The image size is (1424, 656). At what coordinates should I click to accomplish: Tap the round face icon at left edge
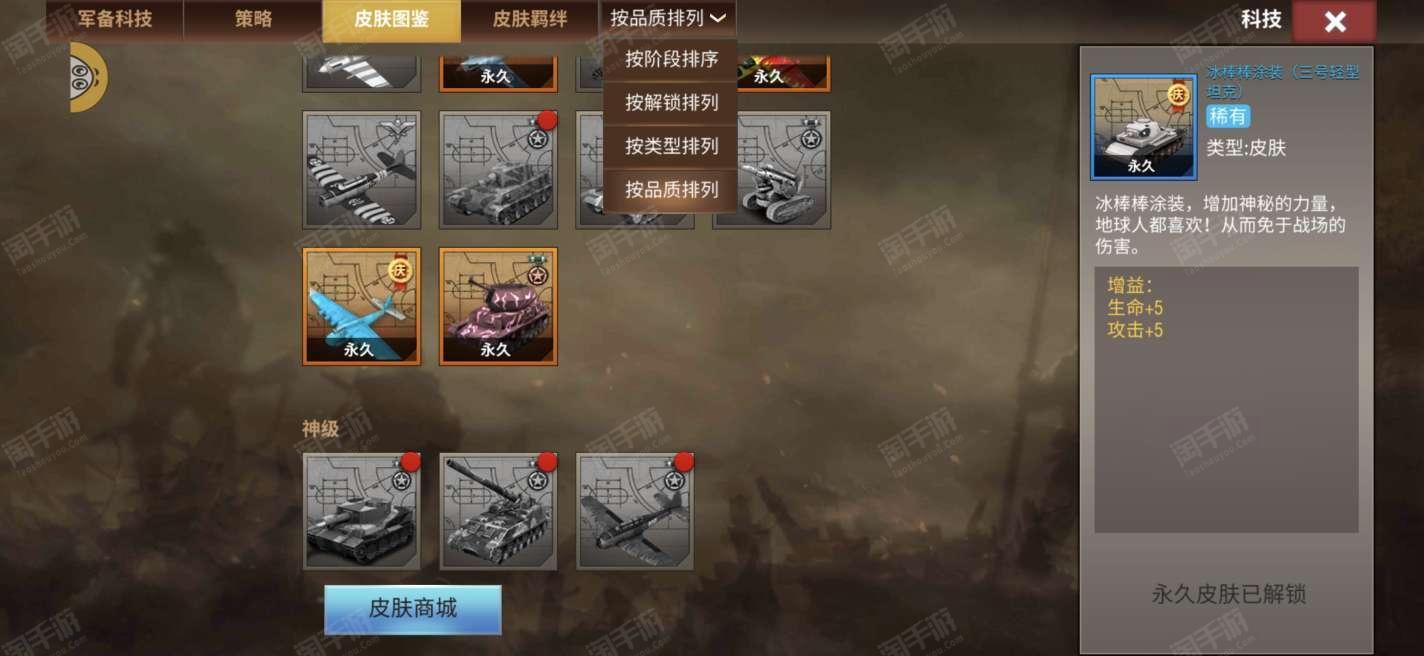88,77
